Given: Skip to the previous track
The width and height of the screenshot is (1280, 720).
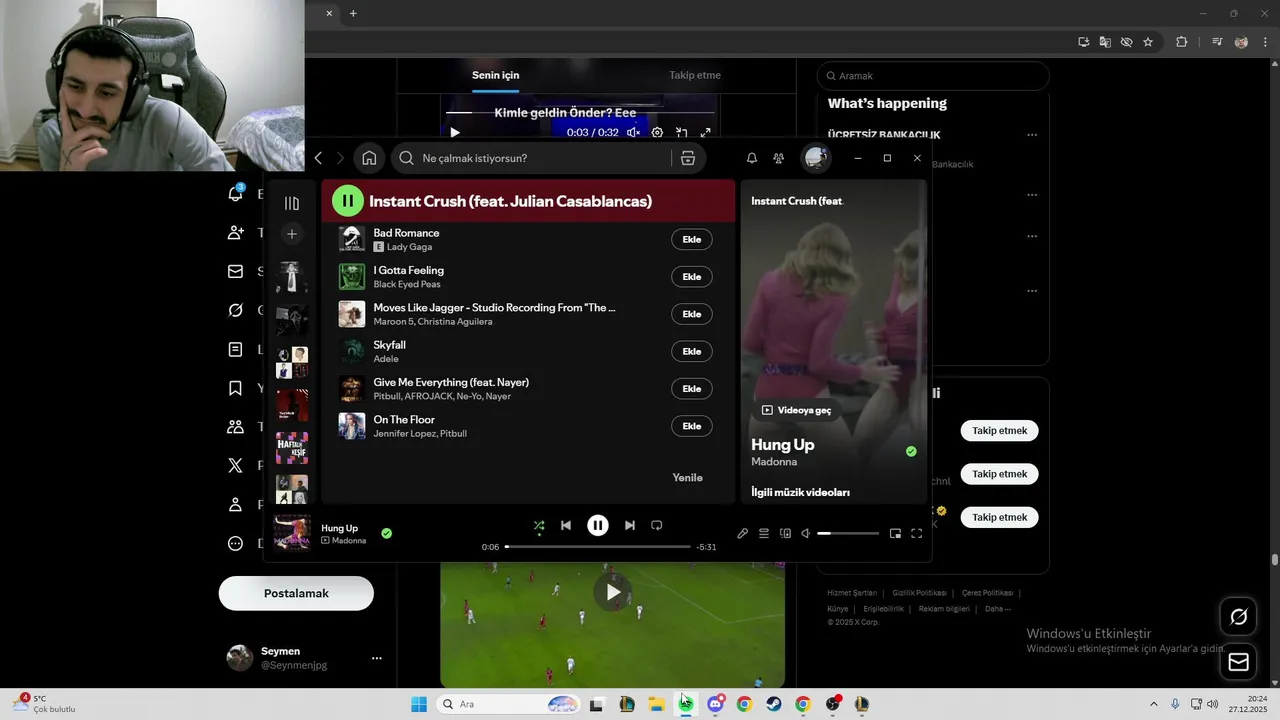Looking at the screenshot, I should point(566,525).
